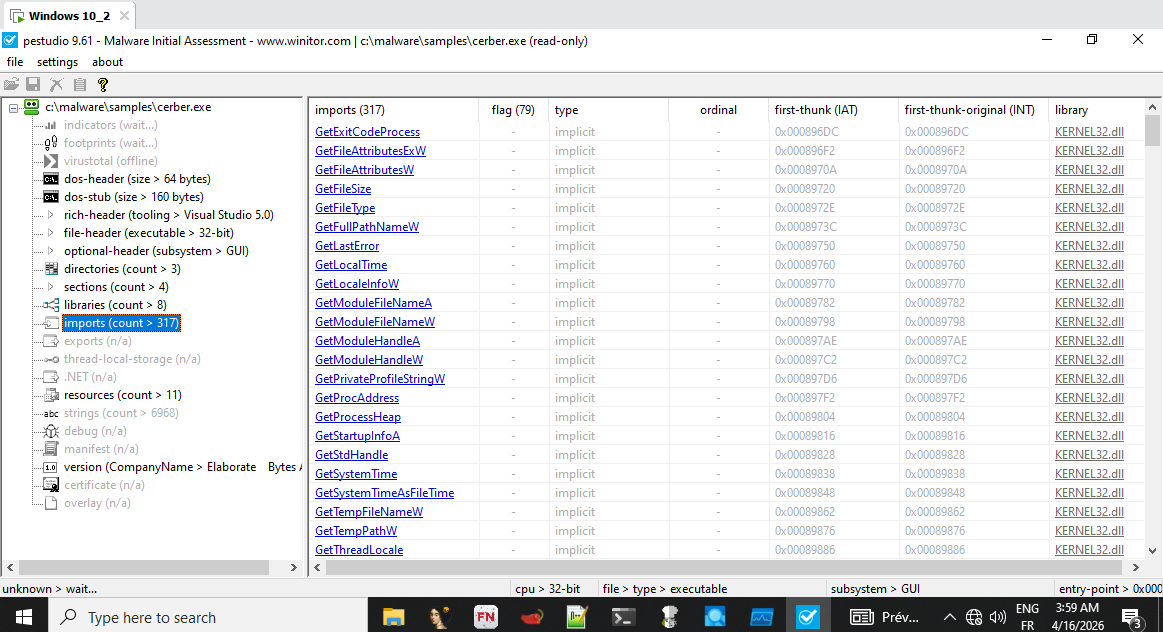Click the virustotal arrow icon
The width and height of the screenshot is (1163, 632).
click(x=50, y=161)
